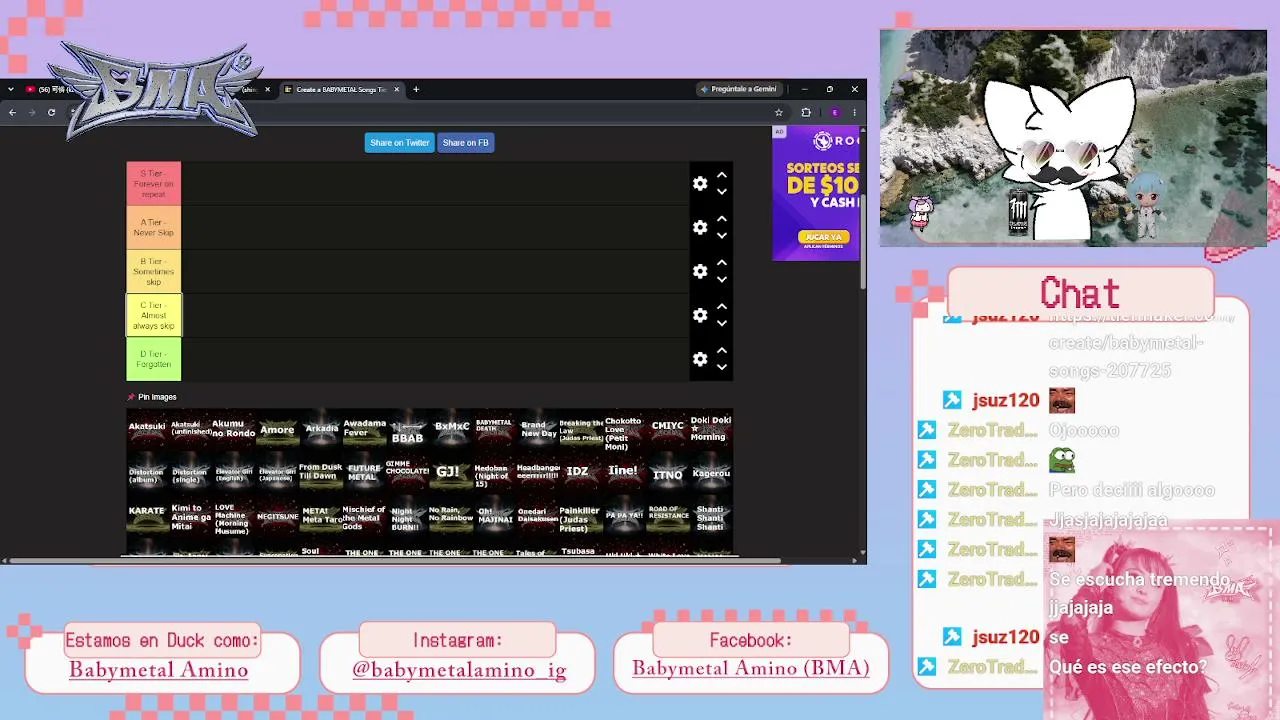Click Pregúntale a Gemini button
Screen dimensions: 1280x720
tap(739, 89)
